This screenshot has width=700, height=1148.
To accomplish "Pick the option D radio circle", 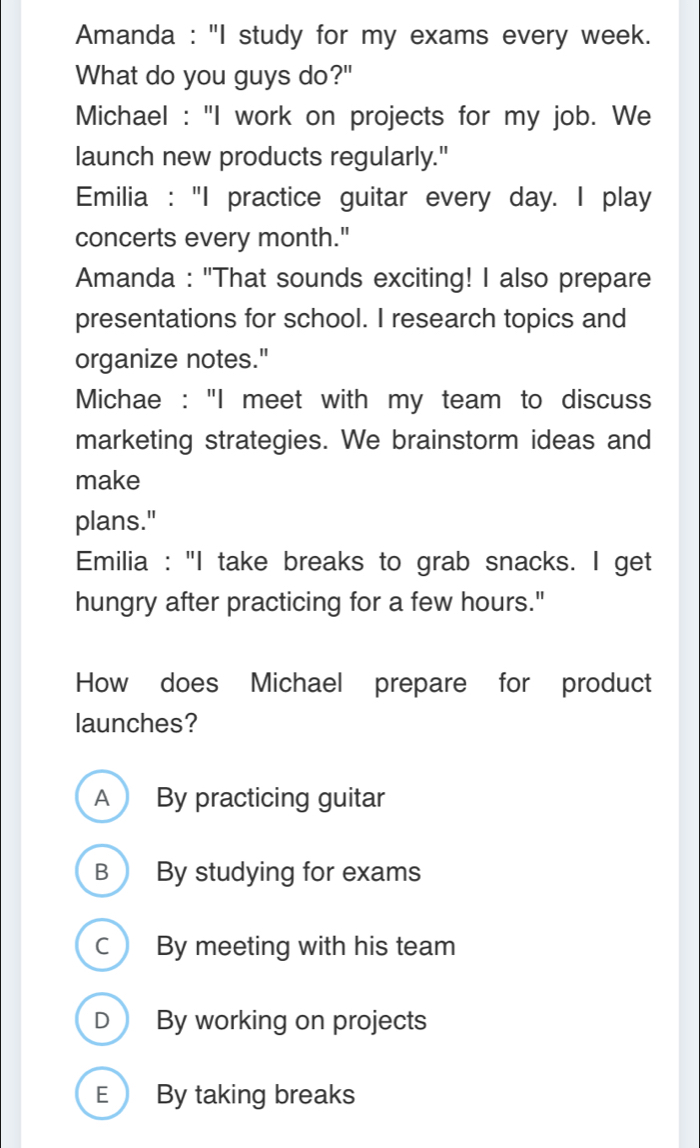I will pos(101,1021).
